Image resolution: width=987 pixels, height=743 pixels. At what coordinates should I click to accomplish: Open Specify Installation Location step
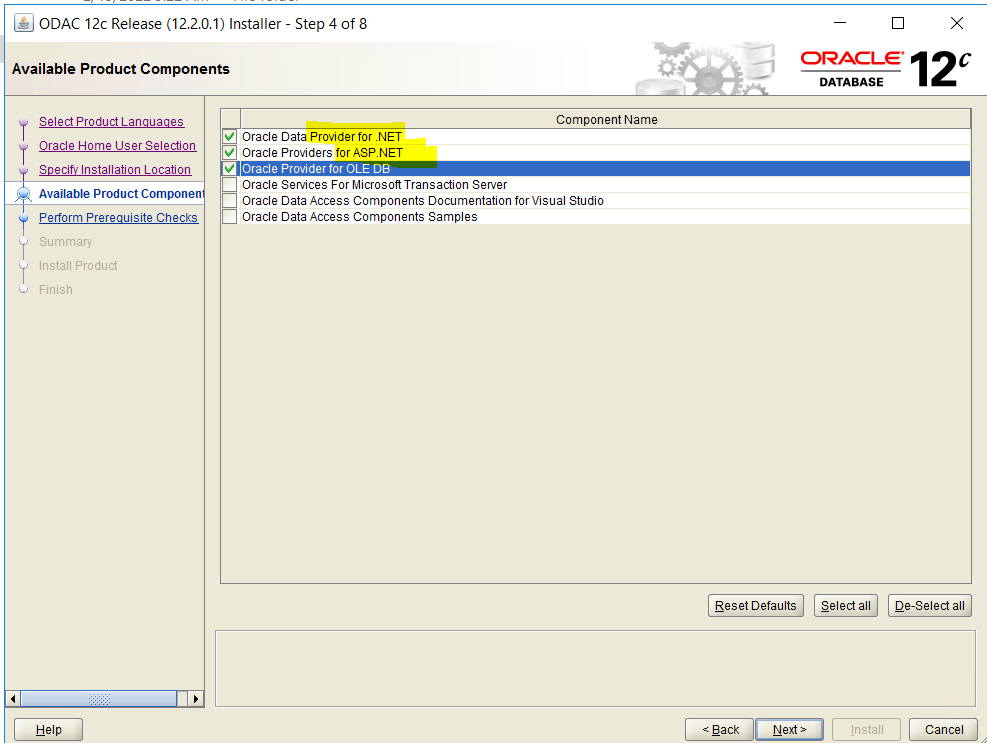pyautogui.click(x=115, y=169)
